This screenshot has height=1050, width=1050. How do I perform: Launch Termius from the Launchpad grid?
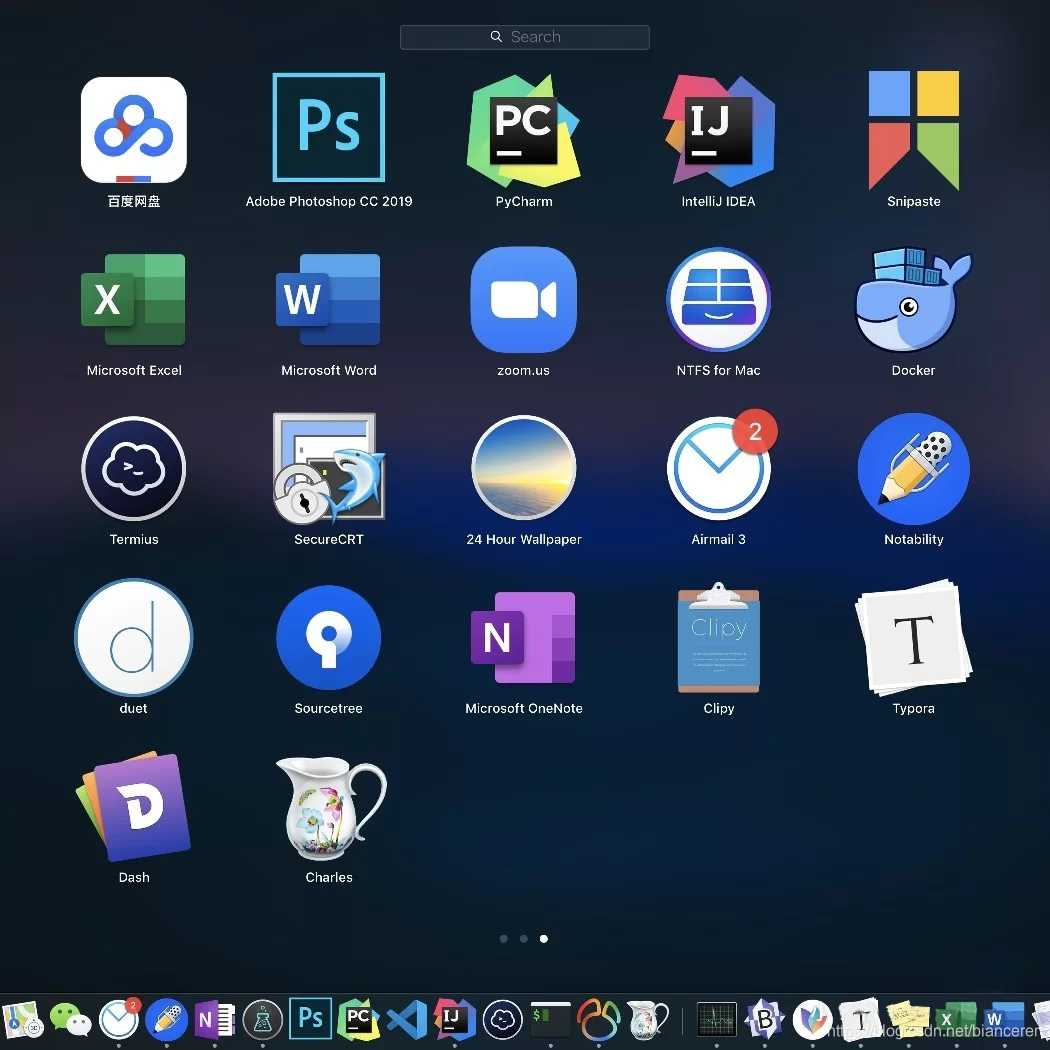tap(134, 468)
